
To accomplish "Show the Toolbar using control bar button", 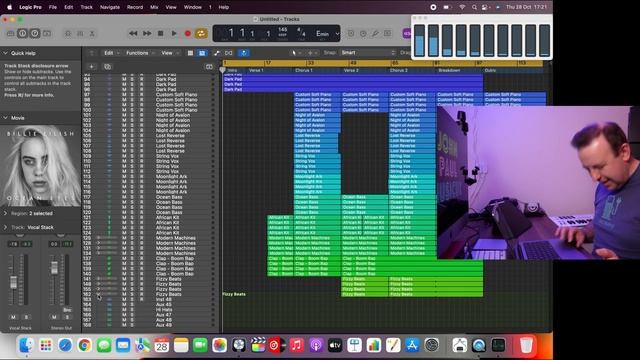I will click(x=47, y=33).
